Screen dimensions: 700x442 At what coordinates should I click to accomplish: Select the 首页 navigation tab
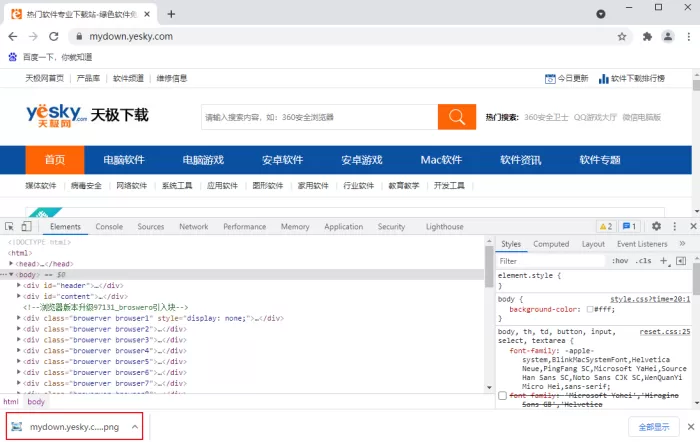pyautogui.click(x=55, y=160)
